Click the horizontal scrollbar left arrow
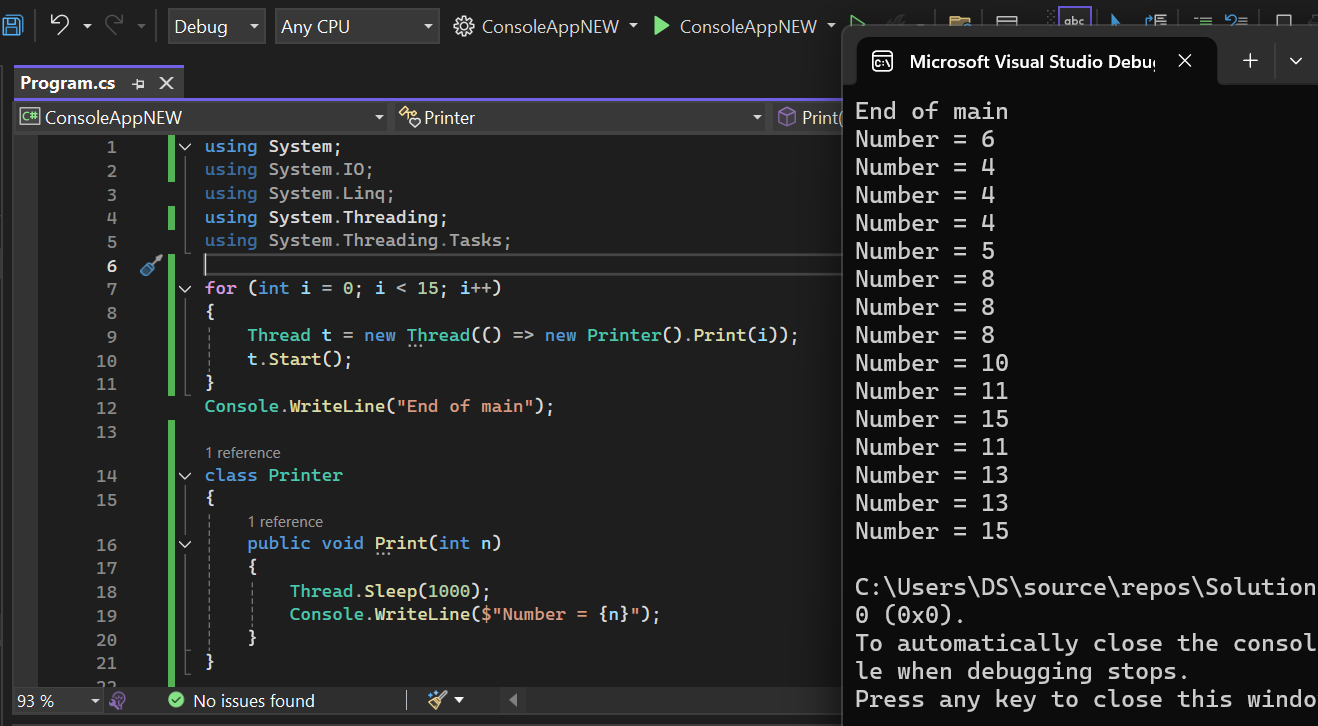Viewport: 1318px width, 726px height. (x=514, y=700)
